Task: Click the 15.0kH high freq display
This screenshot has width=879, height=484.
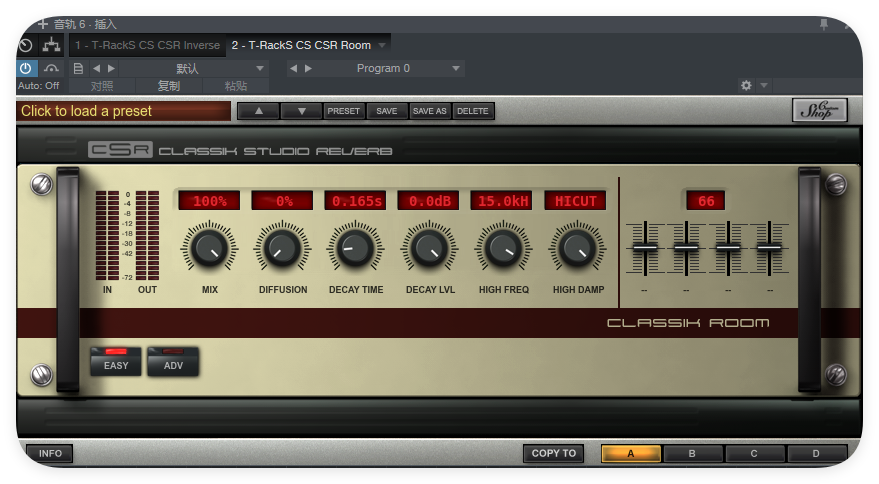Action: point(502,201)
